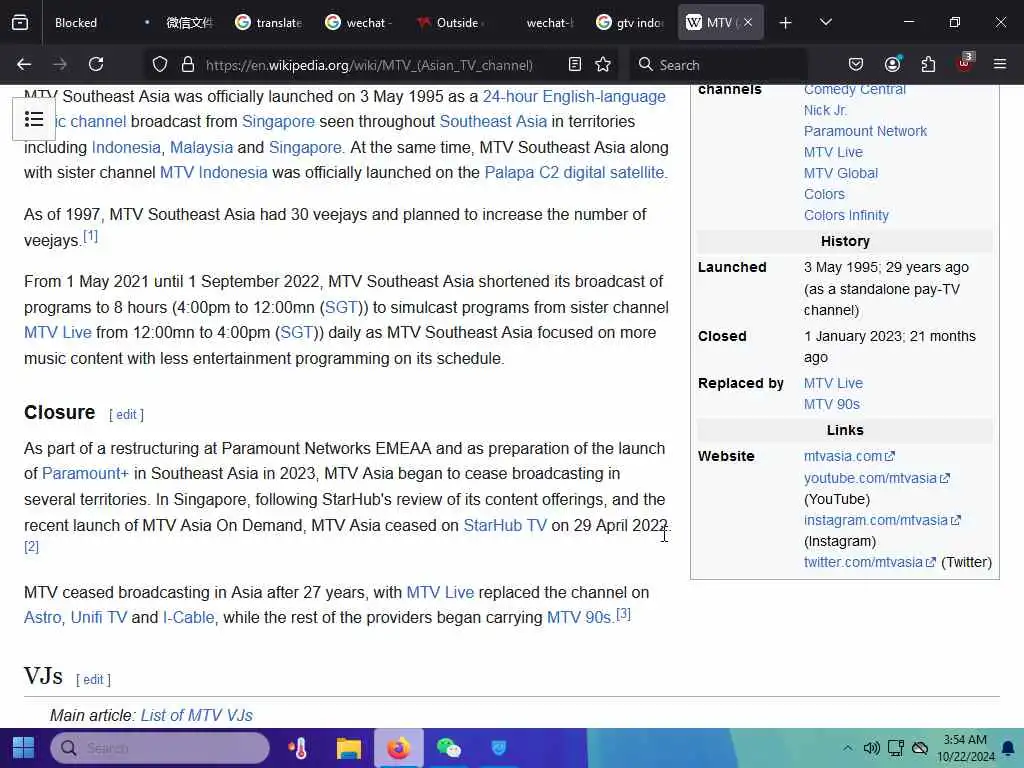
Task: Bookmark this page with star icon
Action: pos(603,64)
